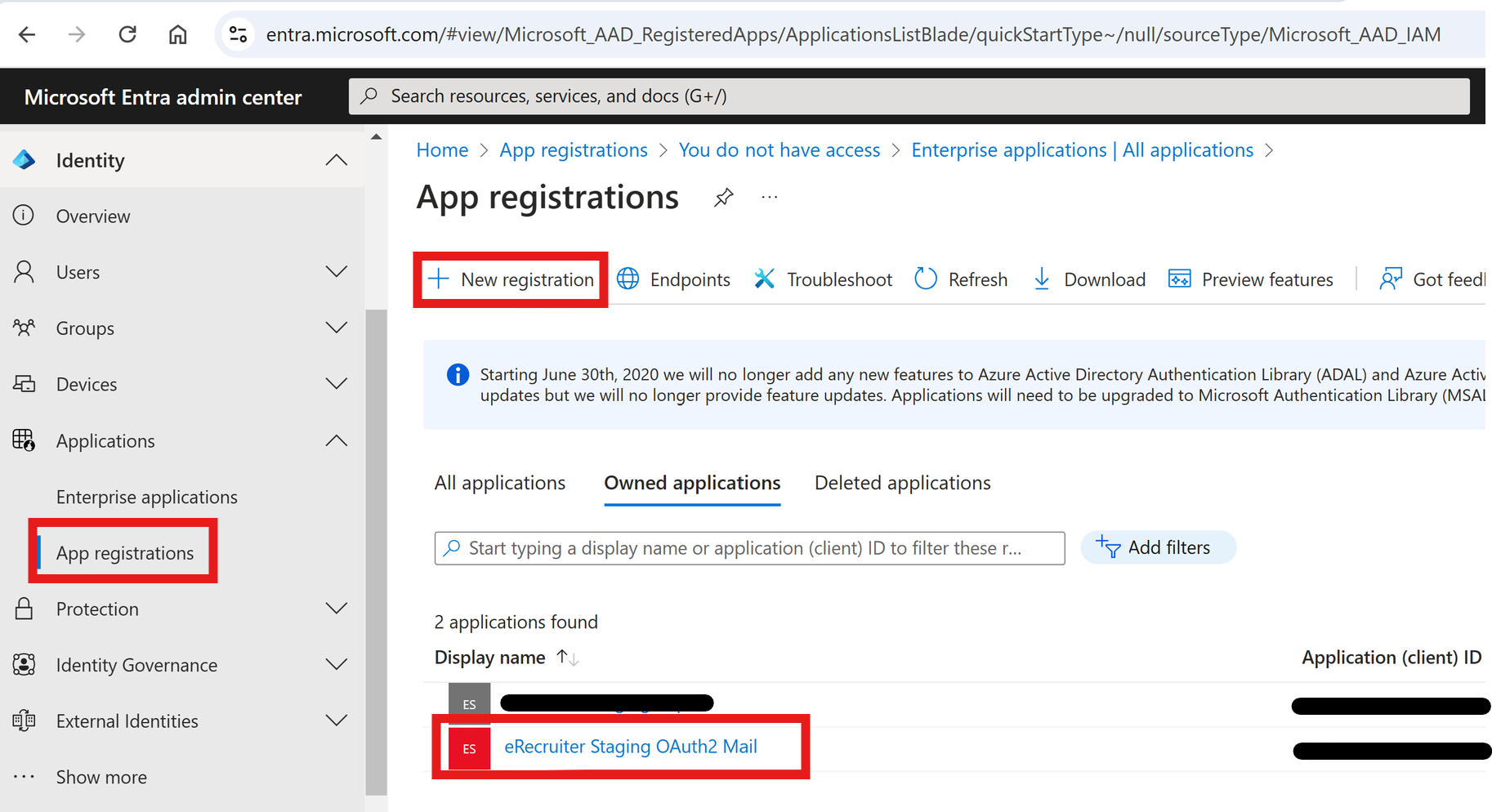Click the Preview features icon
Viewport: 1492px width, 812px height.
point(1180,279)
